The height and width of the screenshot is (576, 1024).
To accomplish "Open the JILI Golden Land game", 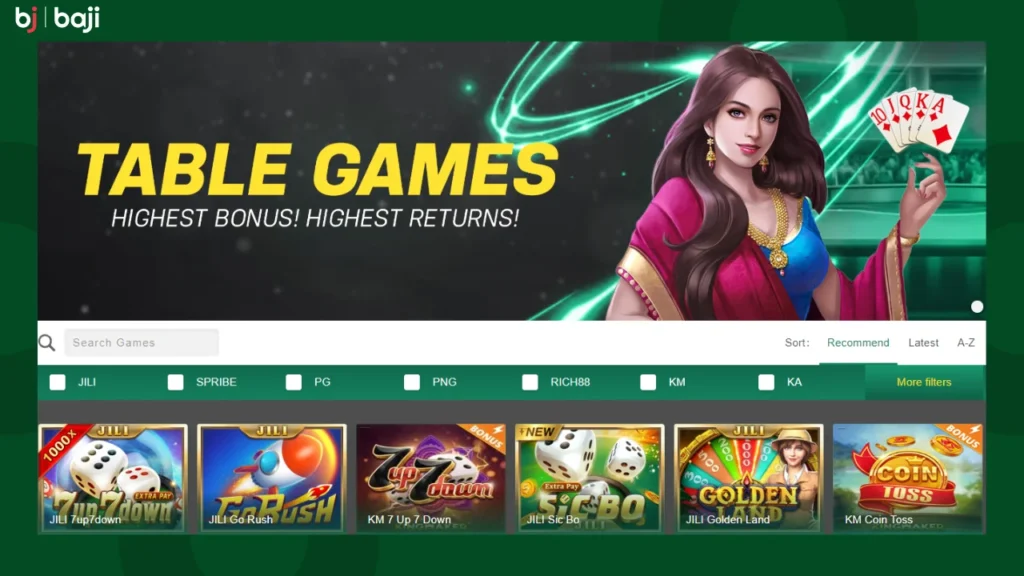I will point(749,478).
